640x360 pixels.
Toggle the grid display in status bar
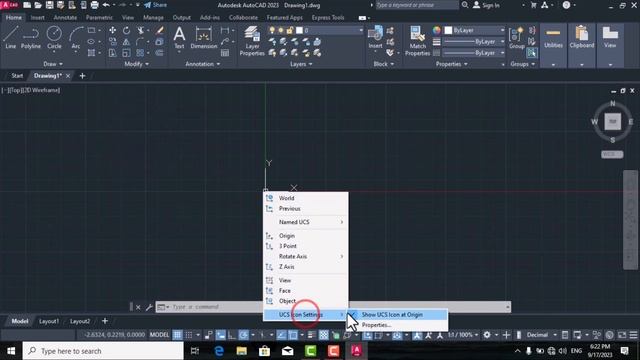pos(177,335)
